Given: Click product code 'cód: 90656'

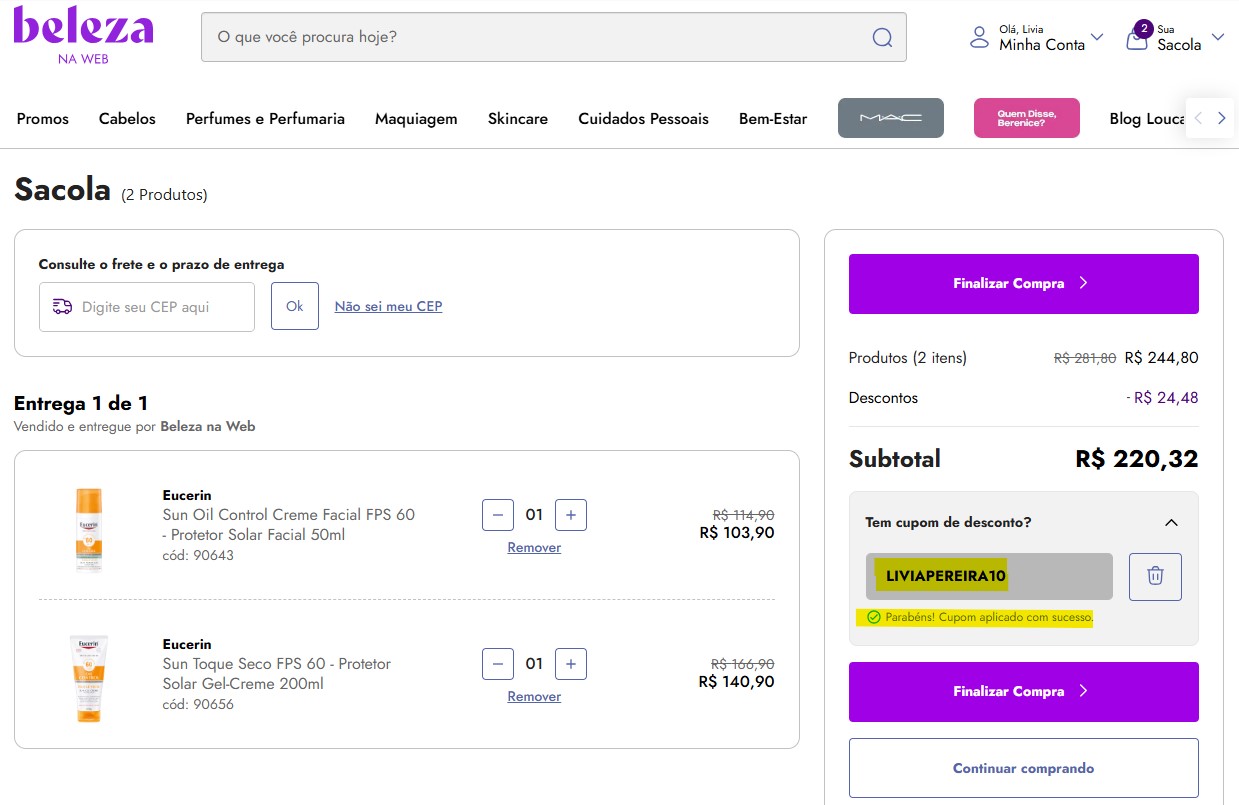Looking at the screenshot, I should (x=198, y=704).
